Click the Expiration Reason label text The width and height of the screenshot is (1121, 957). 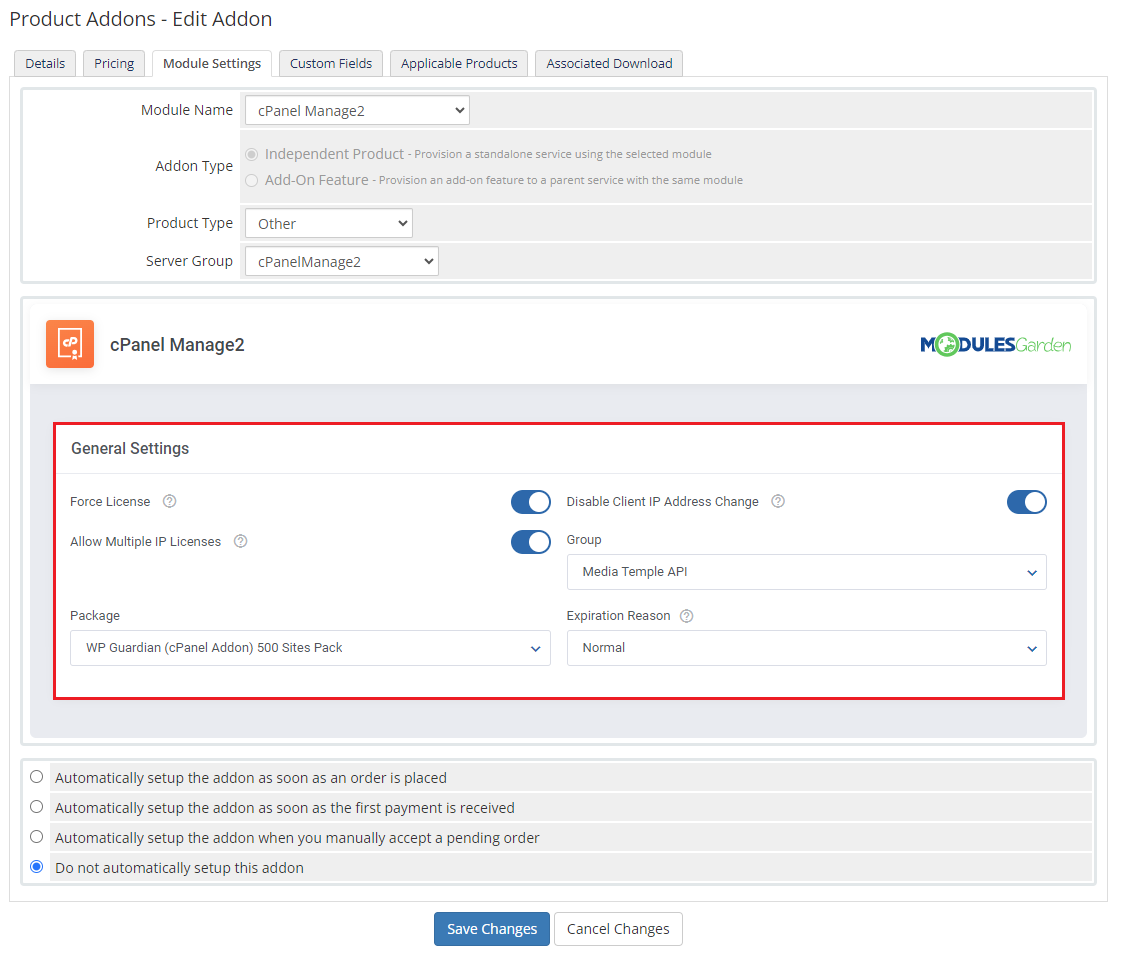click(618, 615)
